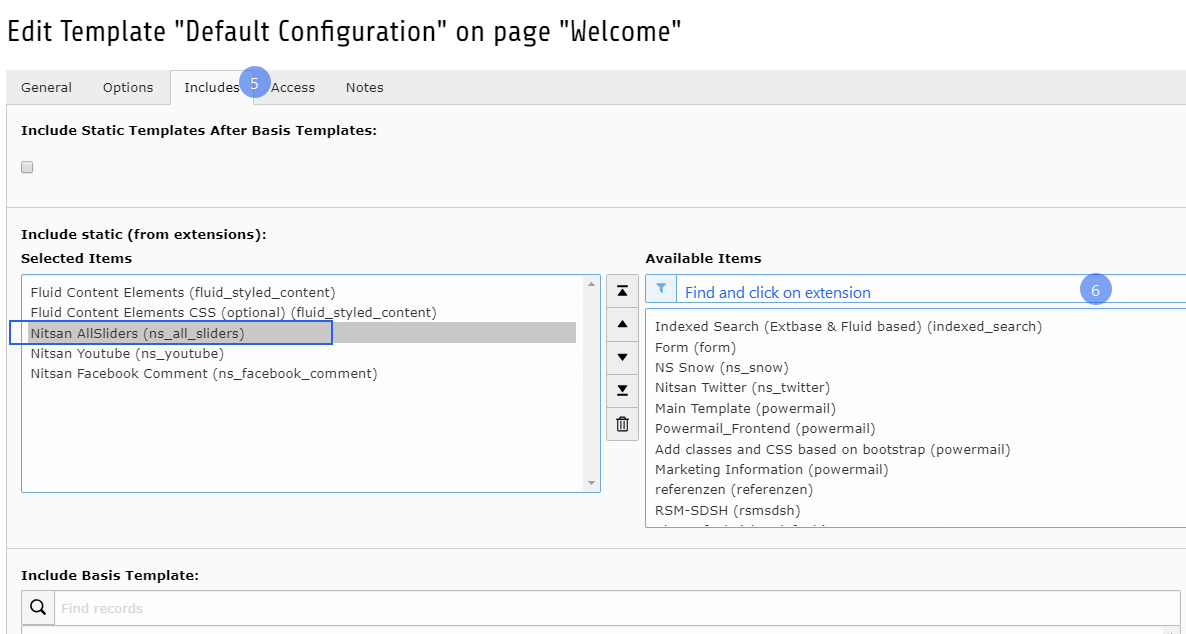
Task: Remove selected item with trash icon
Action: point(622,424)
